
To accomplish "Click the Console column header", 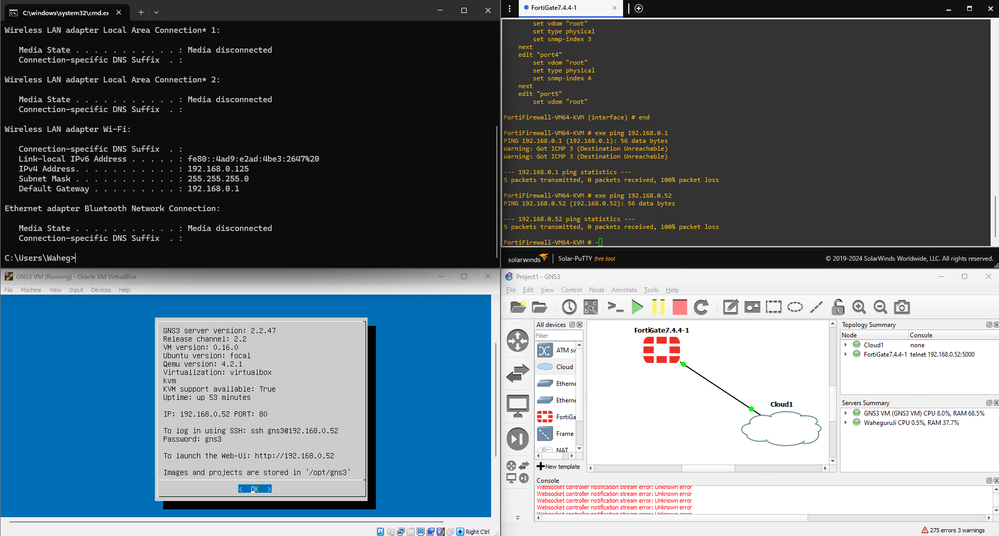I will pyautogui.click(x=953, y=335).
